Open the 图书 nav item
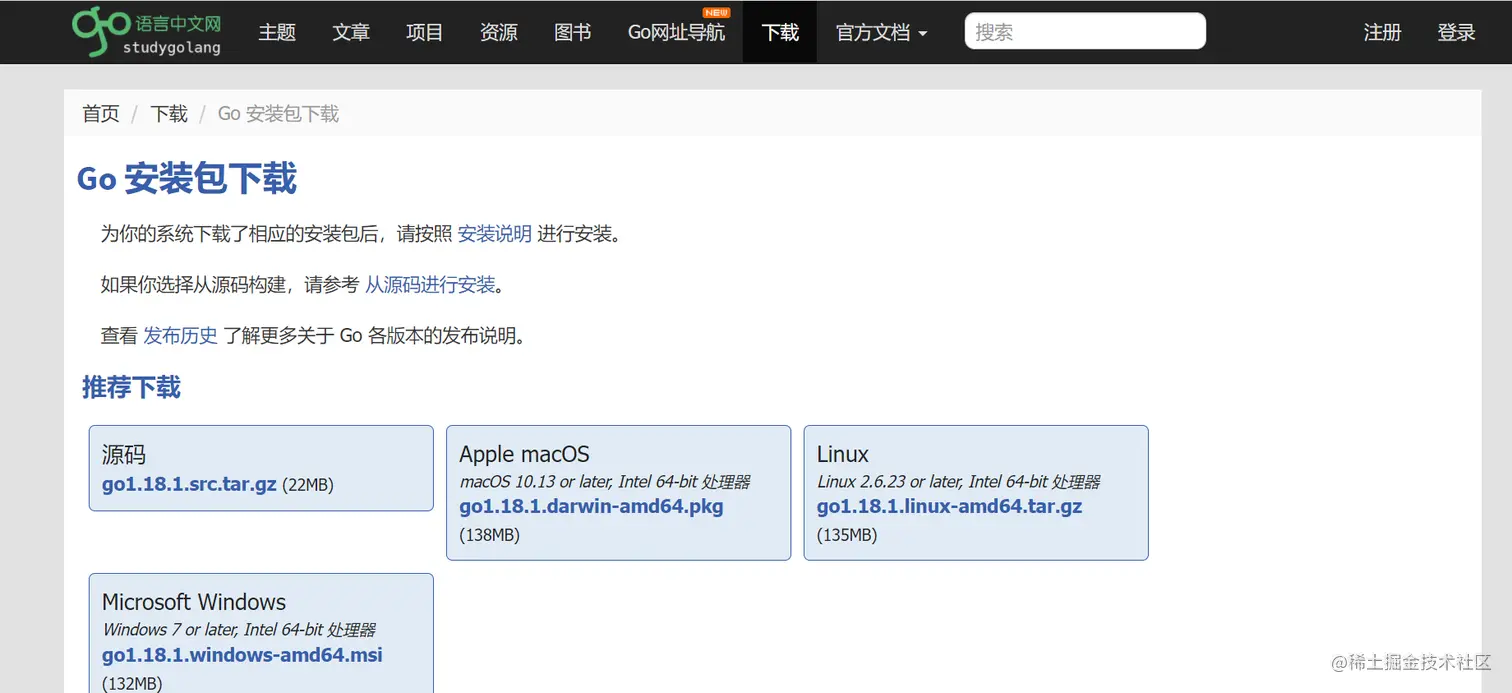 point(573,32)
